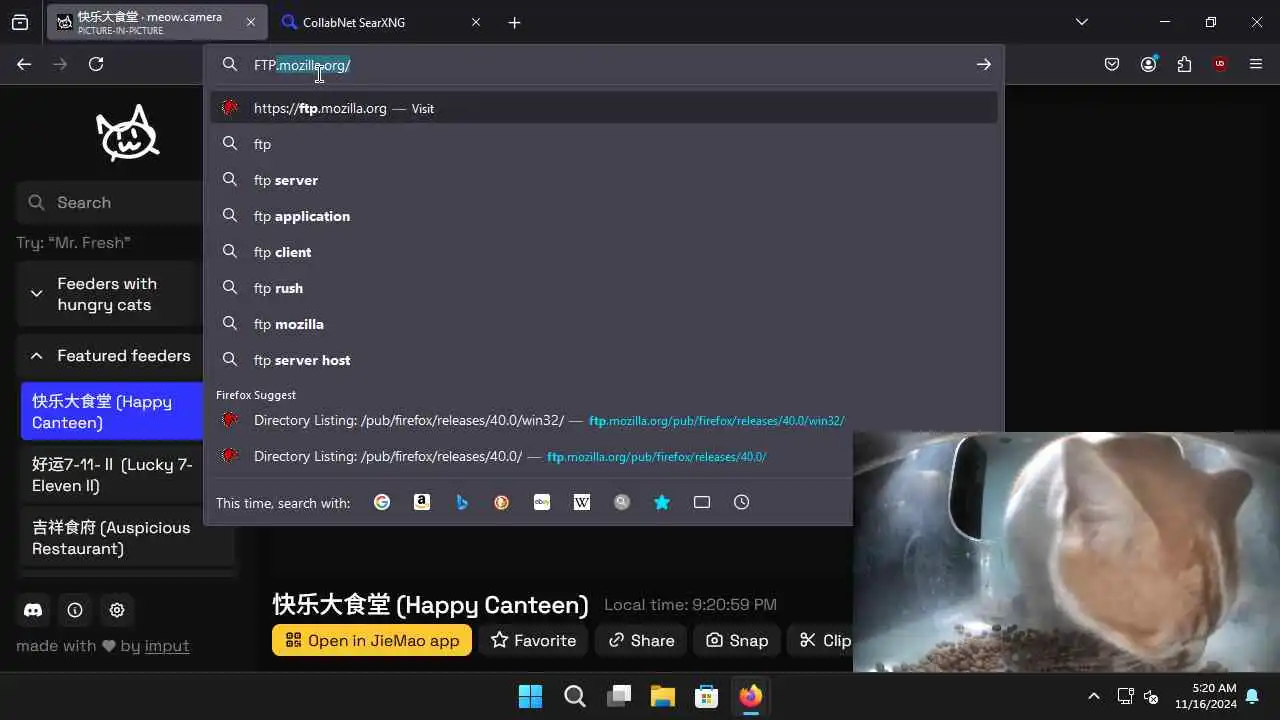Open the /pub/firefox/releases/40.0/ directory listing

(x=532, y=456)
